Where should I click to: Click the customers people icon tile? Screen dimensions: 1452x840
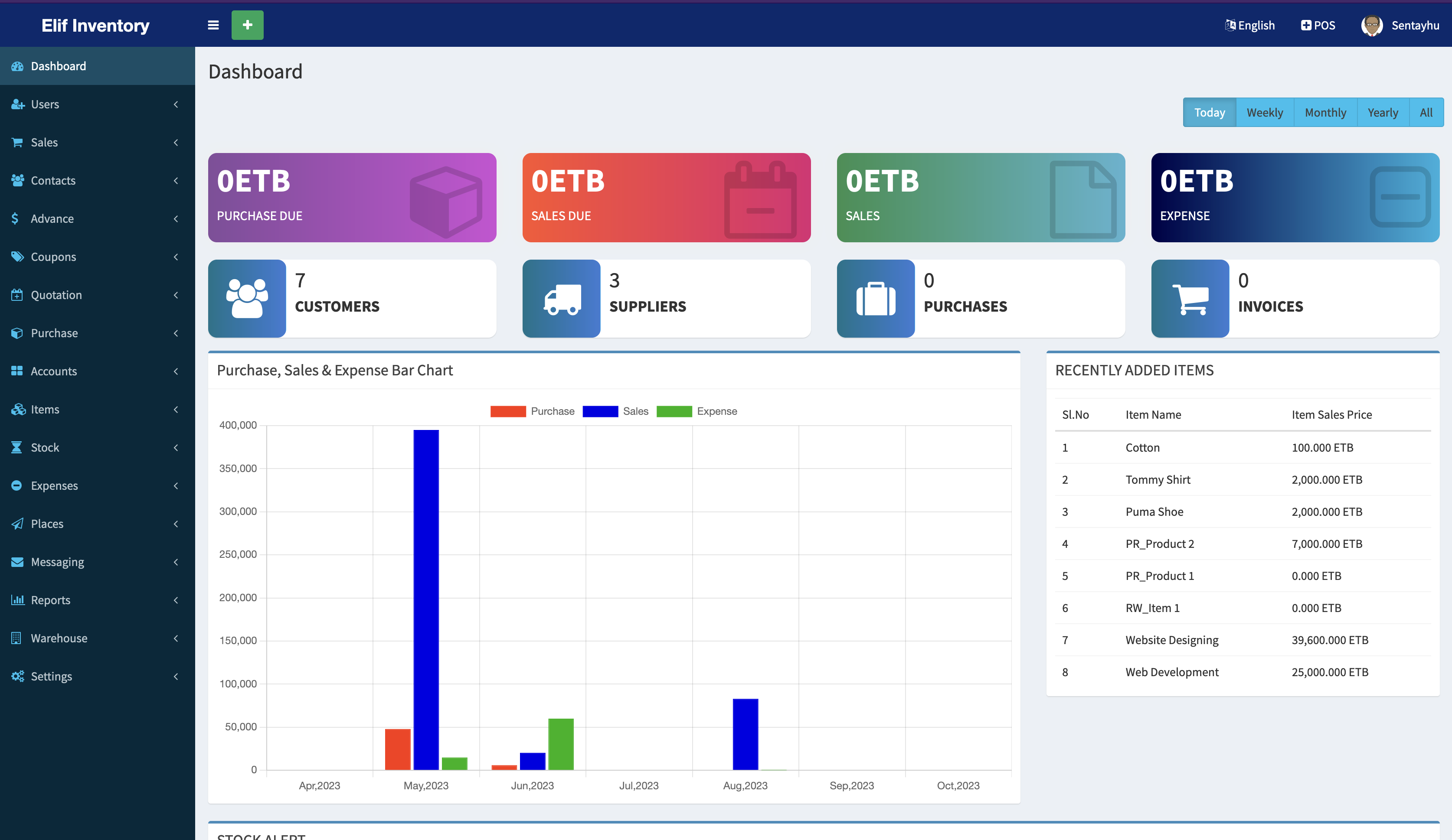coord(247,298)
